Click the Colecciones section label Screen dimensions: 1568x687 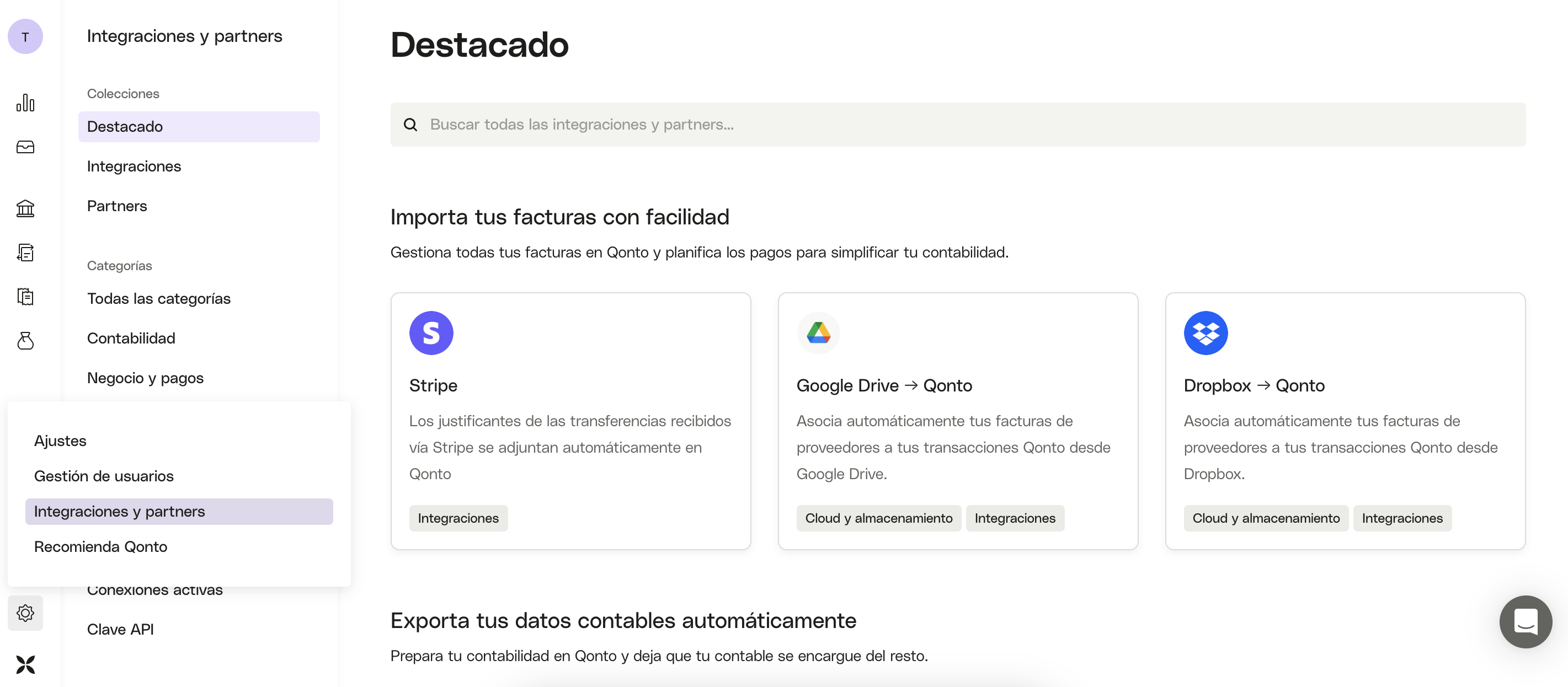click(x=123, y=94)
